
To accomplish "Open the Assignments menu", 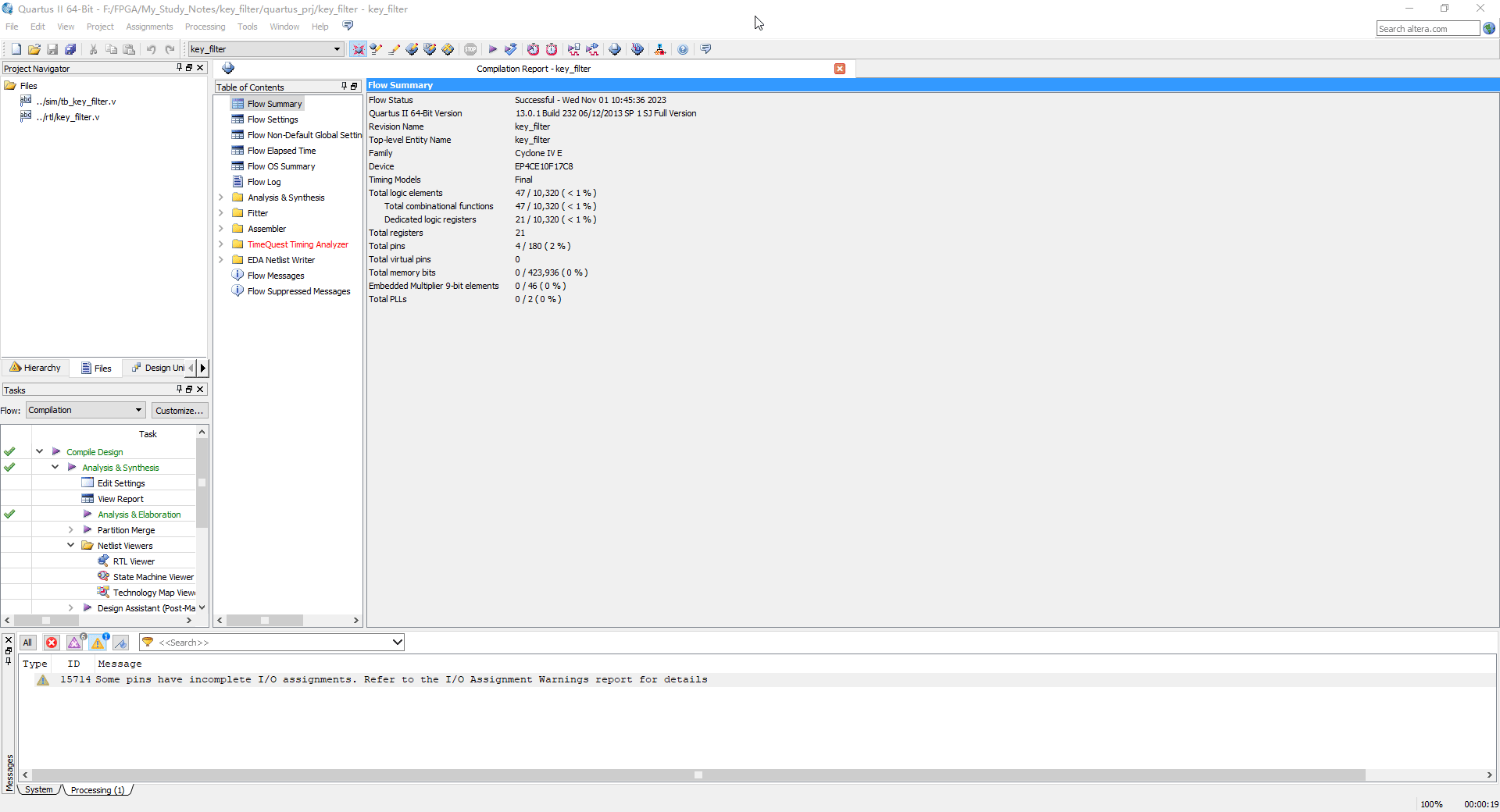I will click(149, 27).
